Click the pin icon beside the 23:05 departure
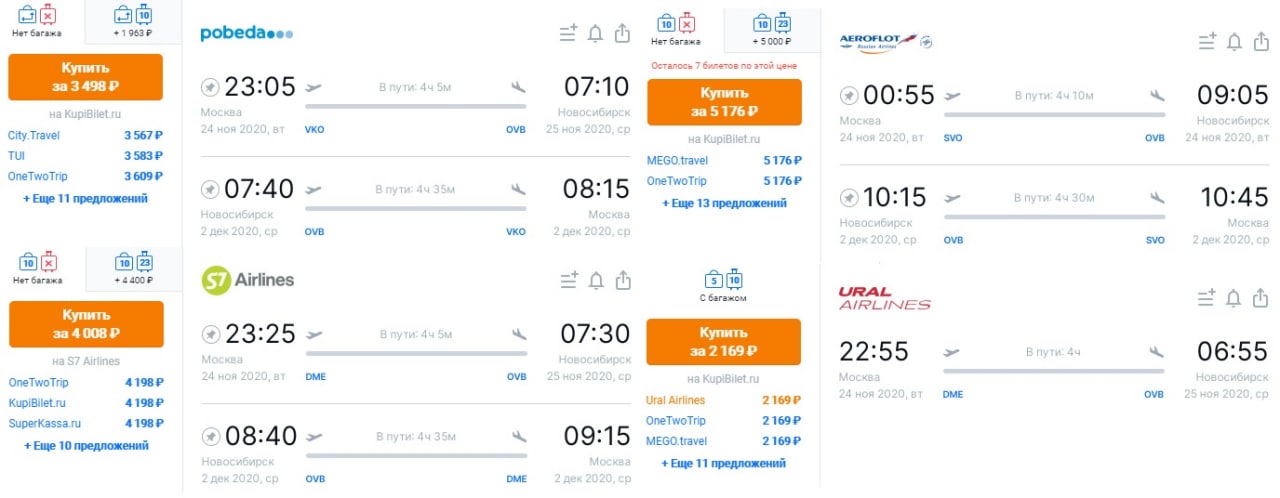This screenshot has width=1280, height=498. tap(210, 87)
